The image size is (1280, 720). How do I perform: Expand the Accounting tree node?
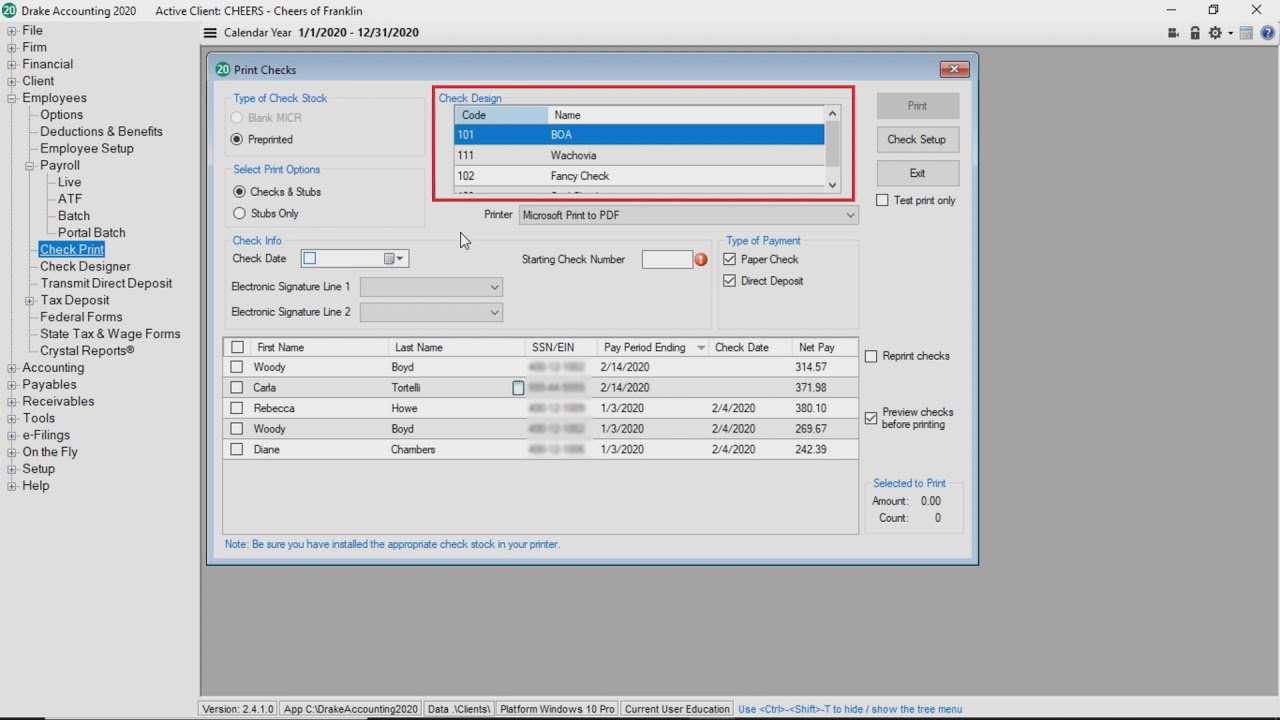pyautogui.click(x=12, y=368)
